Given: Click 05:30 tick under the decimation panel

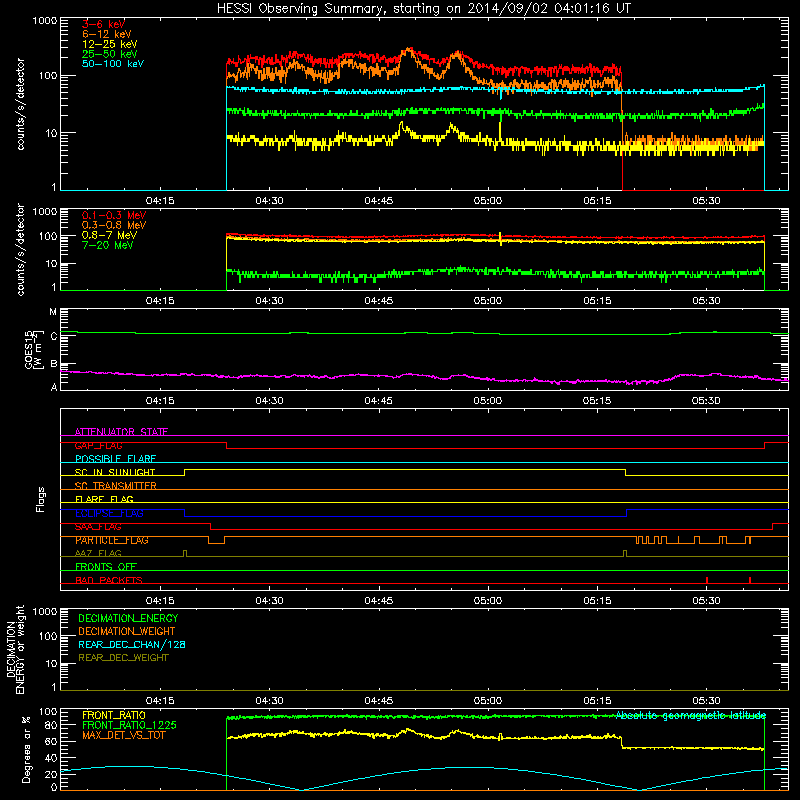Looking at the screenshot, I should coord(706,701).
